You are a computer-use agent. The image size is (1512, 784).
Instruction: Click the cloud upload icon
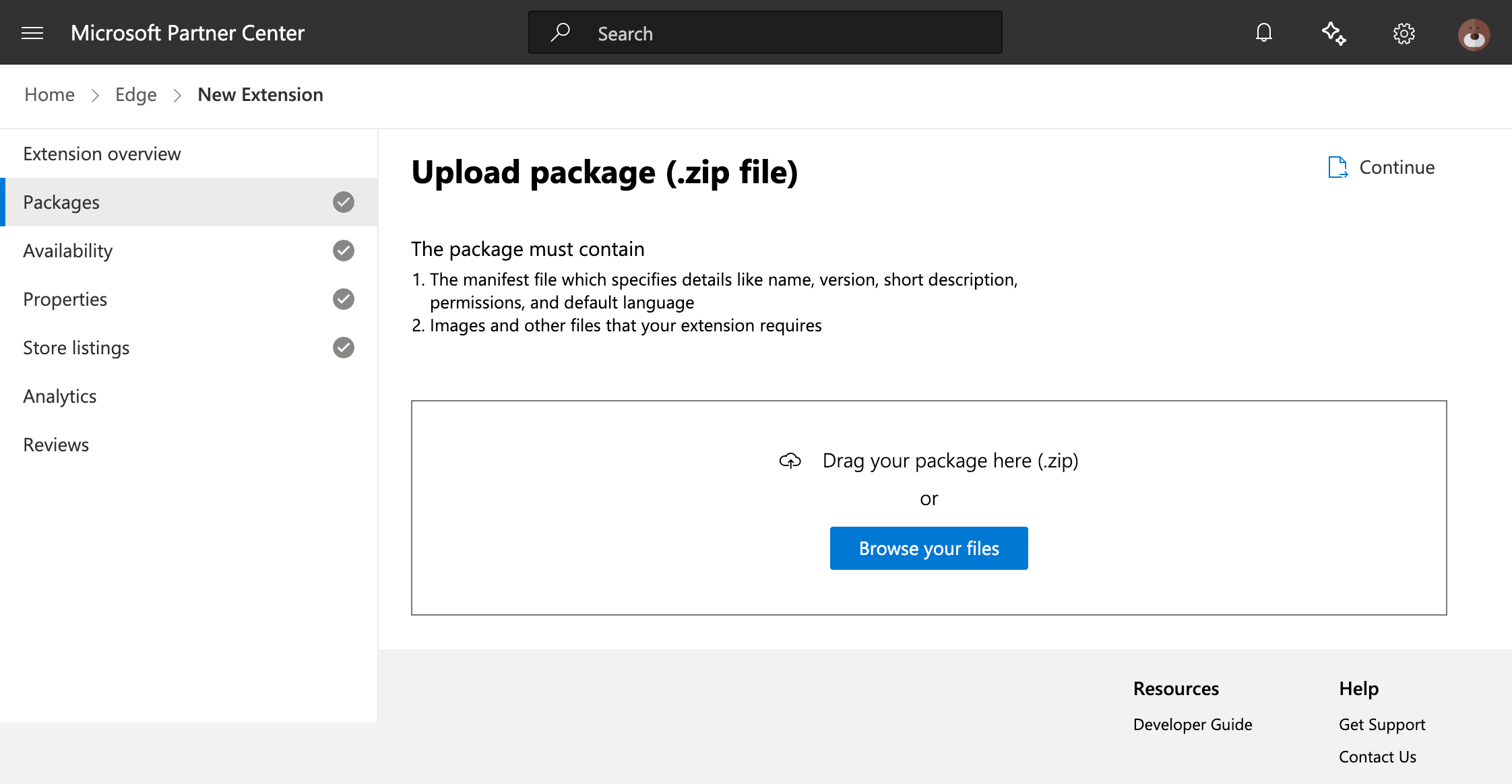[x=790, y=461]
